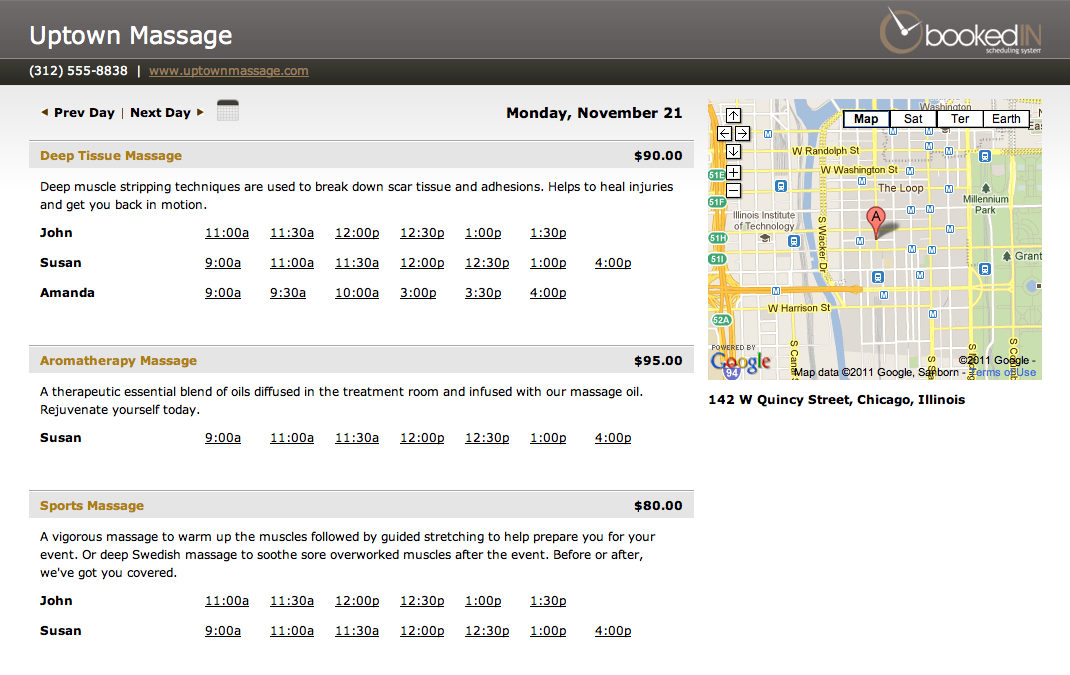Click the bookedIN logo in the header
The height and width of the screenshot is (675, 1070).
pos(960,31)
